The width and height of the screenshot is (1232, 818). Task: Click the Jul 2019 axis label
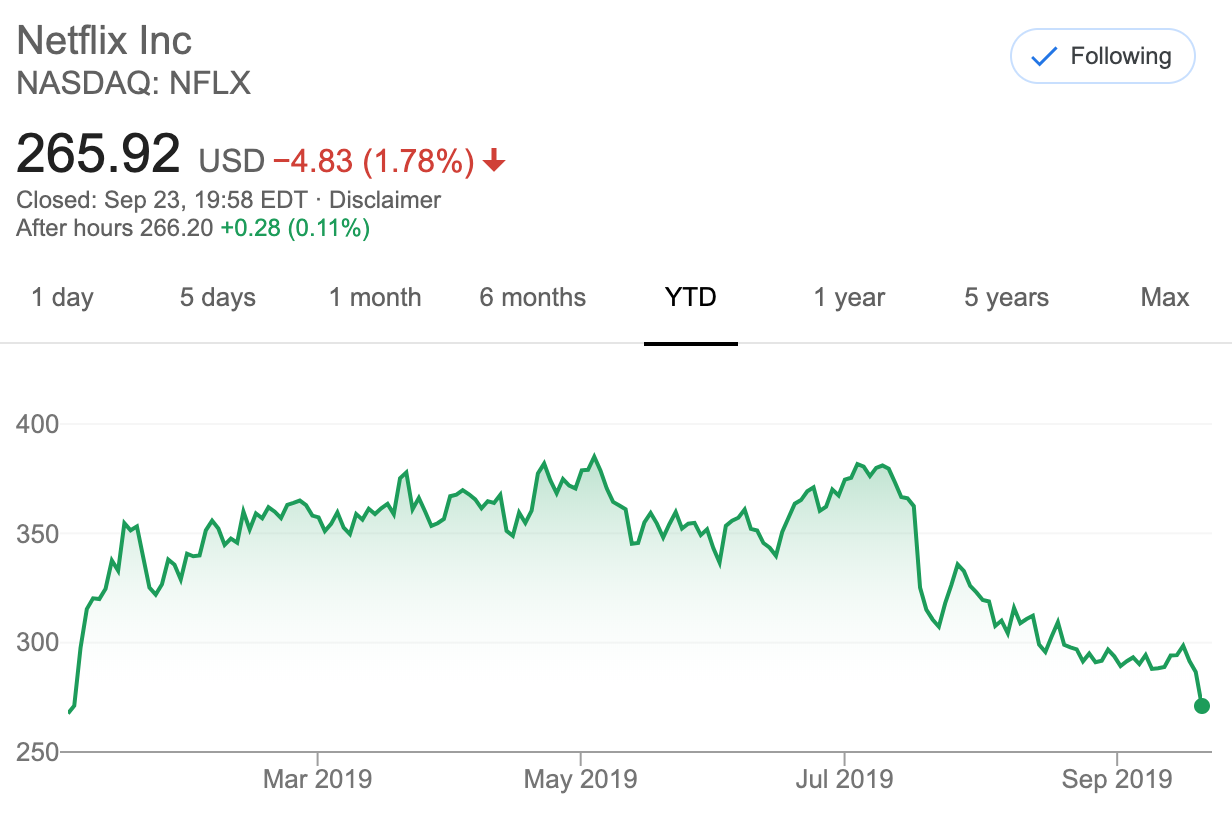[843, 778]
